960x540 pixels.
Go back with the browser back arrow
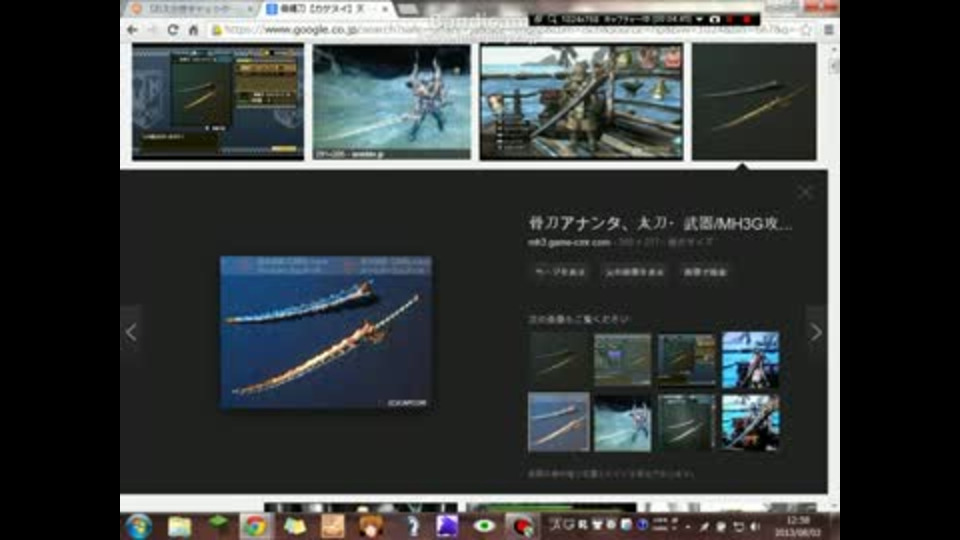point(132,29)
